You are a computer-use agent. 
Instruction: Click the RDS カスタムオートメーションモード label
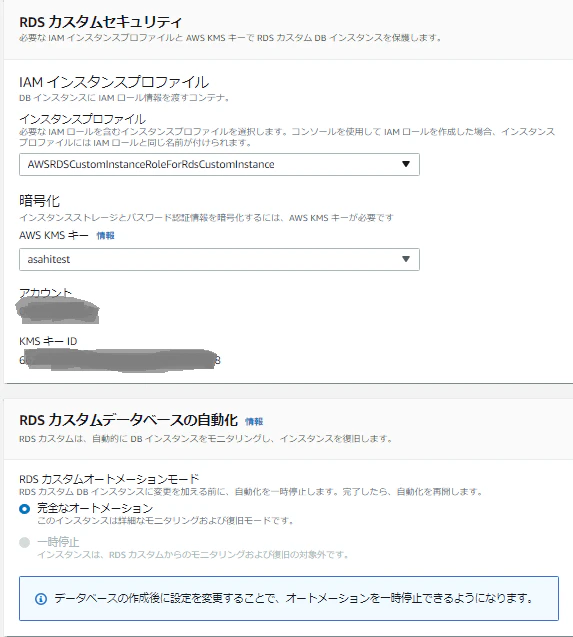(109, 479)
